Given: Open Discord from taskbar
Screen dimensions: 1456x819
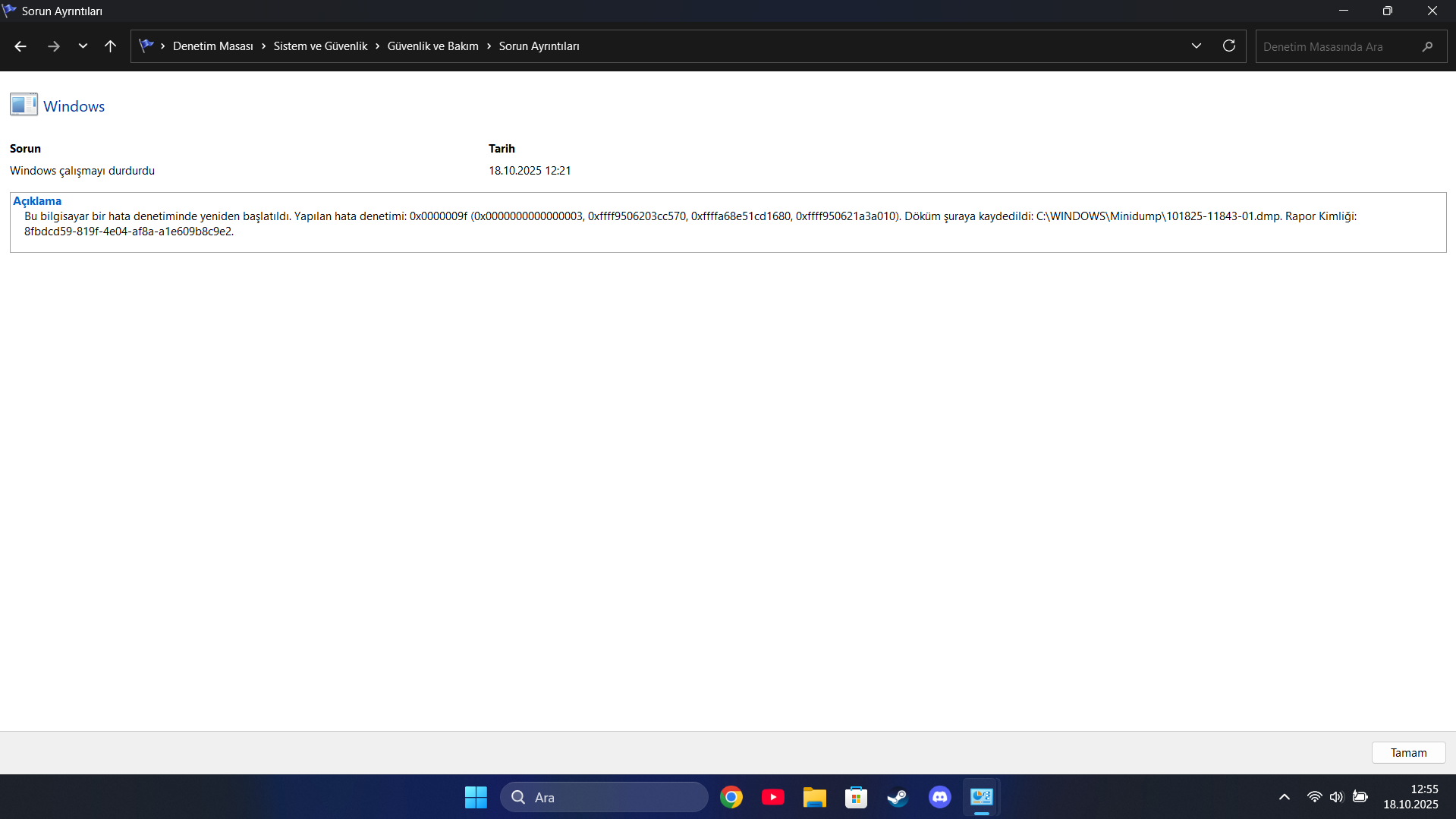Looking at the screenshot, I should [940, 797].
